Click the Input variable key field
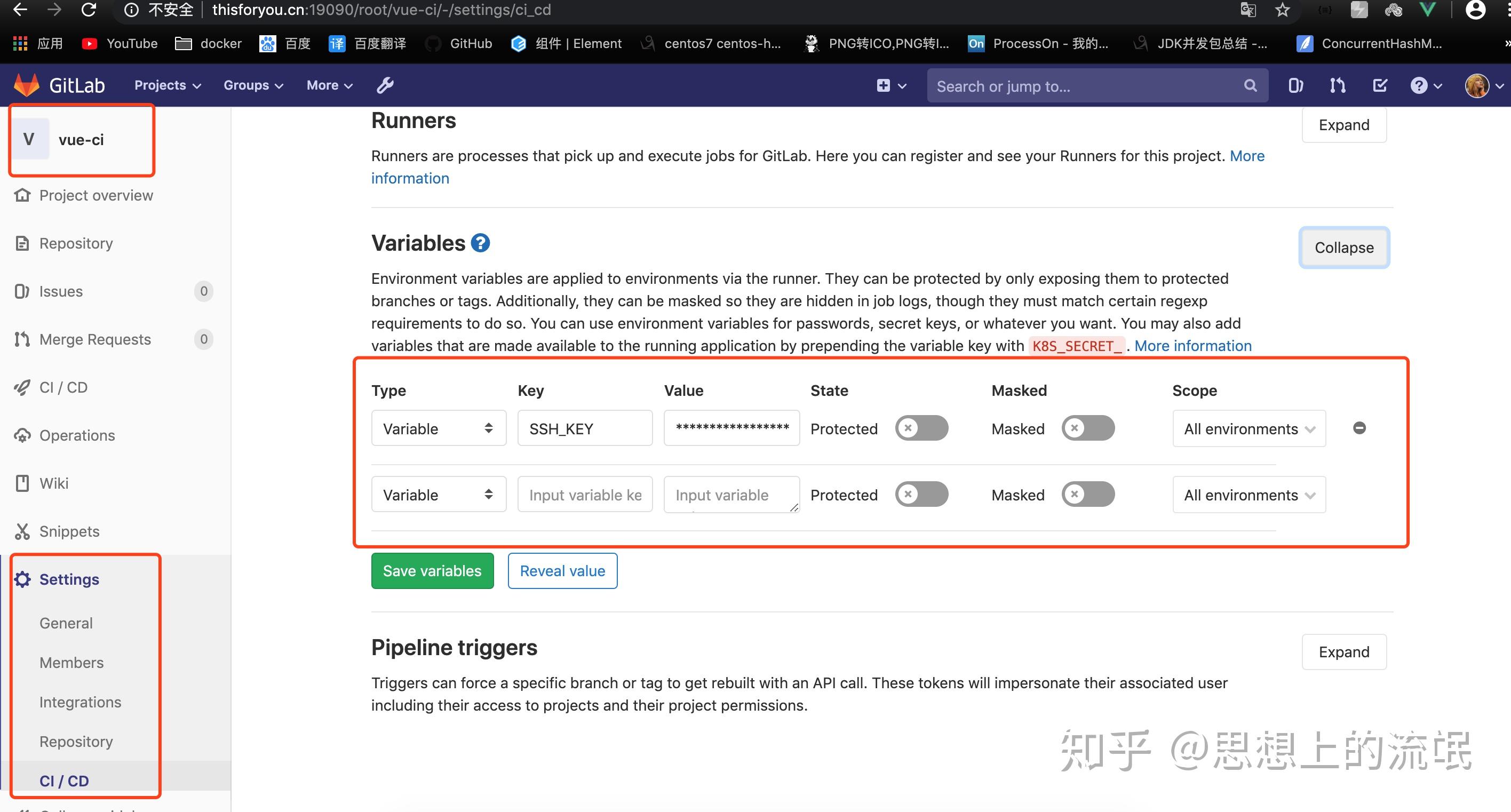This screenshot has width=1511, height=812. (x=584, y=494)
